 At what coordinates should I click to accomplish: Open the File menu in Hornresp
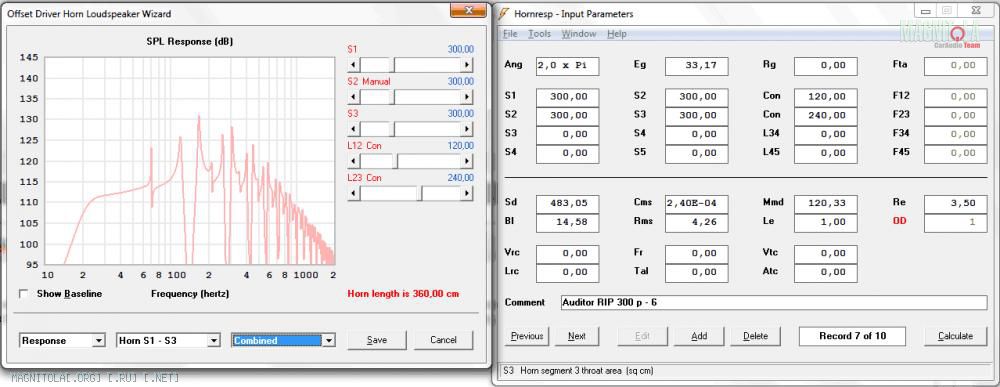click(x=510, y=34)
